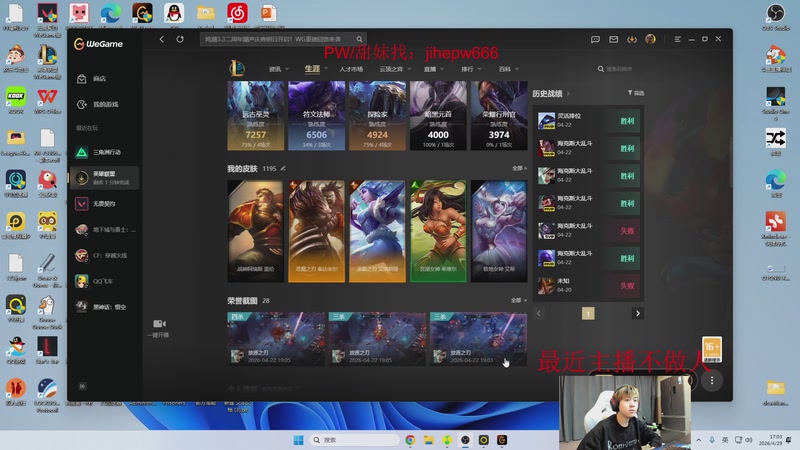Select 黑神话: 悟空 in the sidebar

click(x=104, y=307)
